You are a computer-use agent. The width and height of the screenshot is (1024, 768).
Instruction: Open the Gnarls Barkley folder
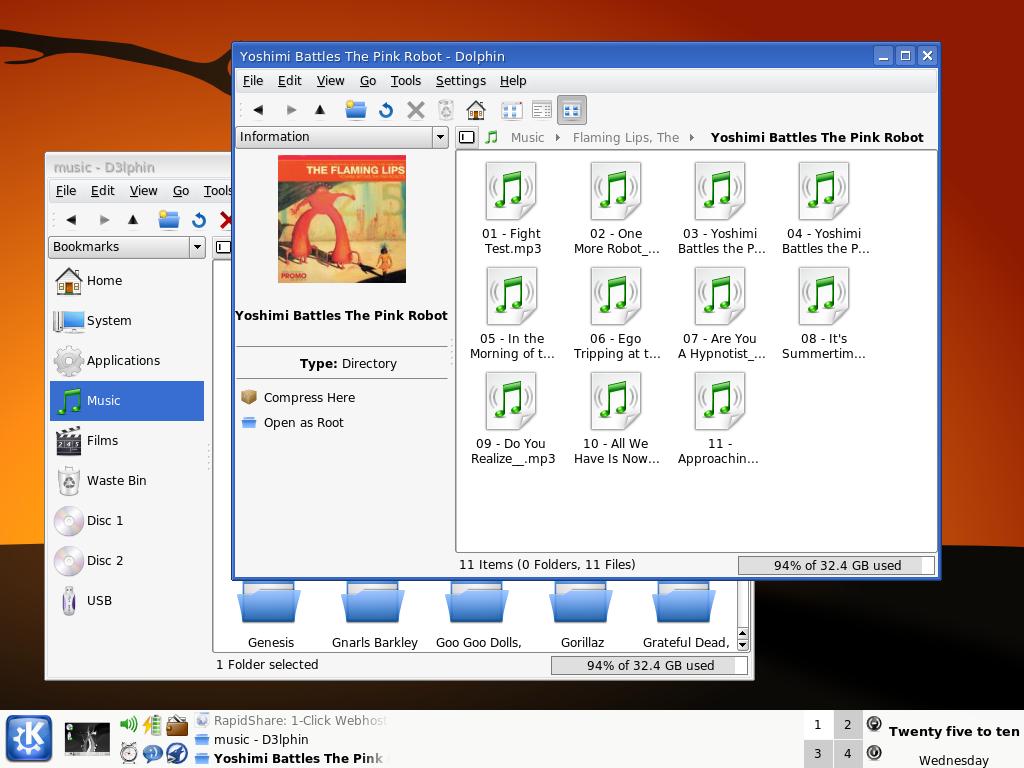(374, 616)
